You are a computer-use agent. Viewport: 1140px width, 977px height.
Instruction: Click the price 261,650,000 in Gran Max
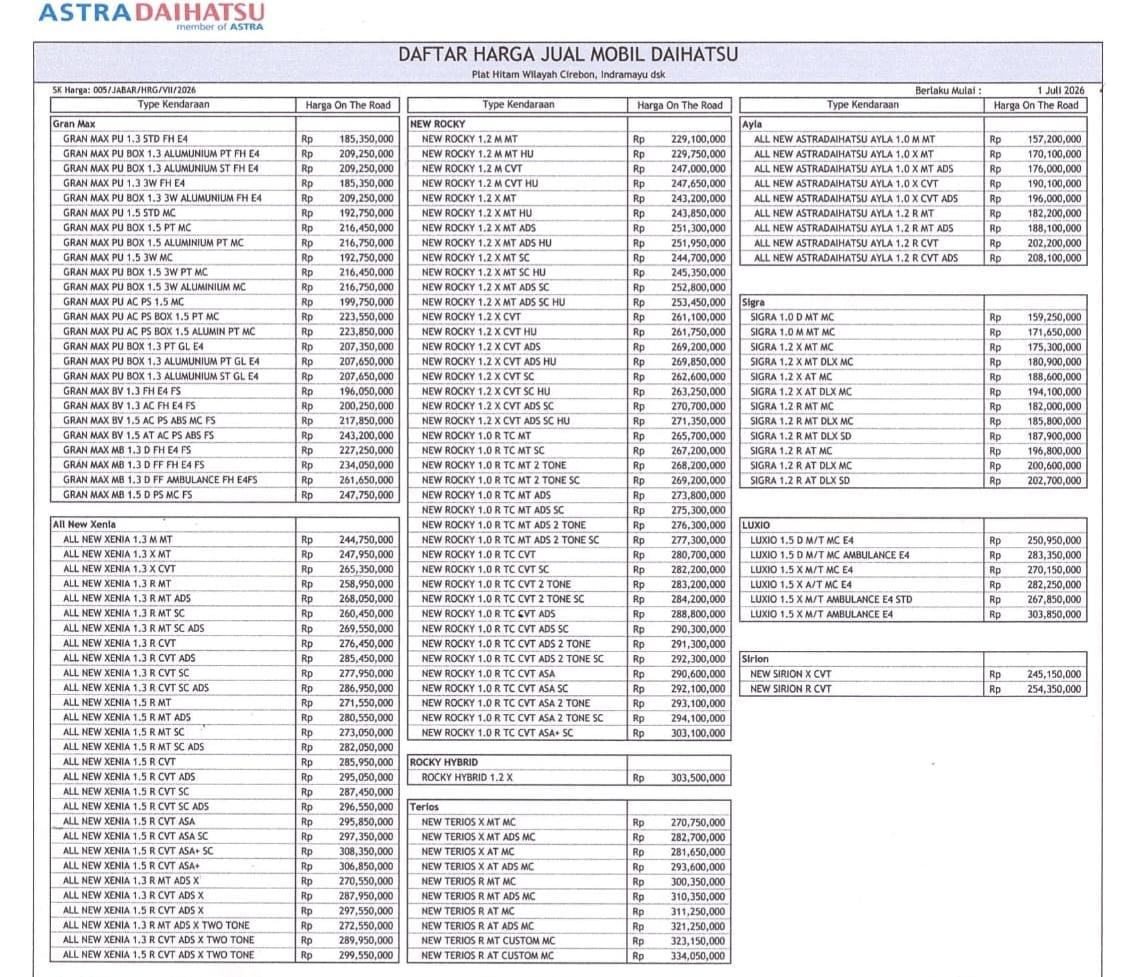[x=366, y=480]
